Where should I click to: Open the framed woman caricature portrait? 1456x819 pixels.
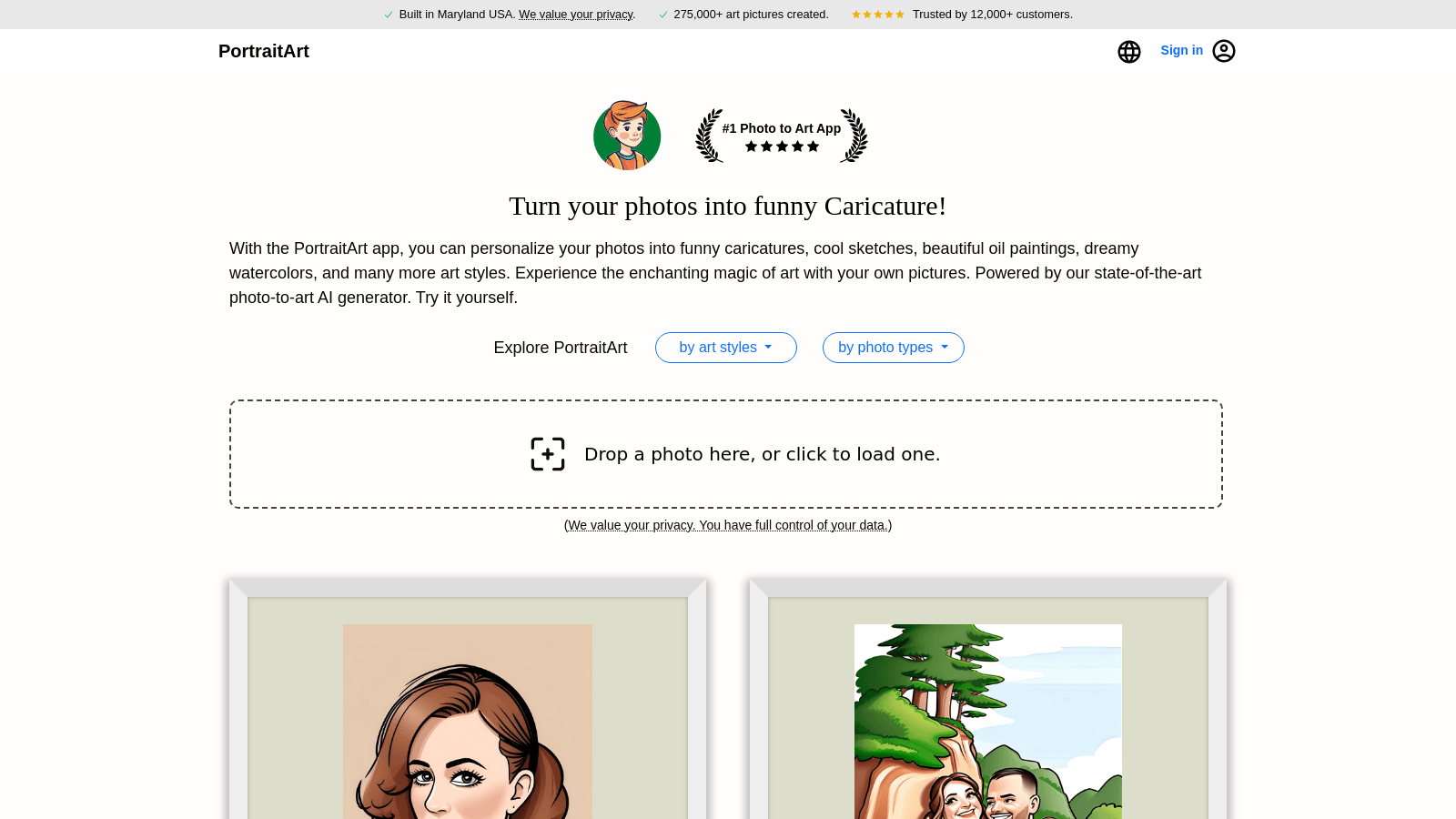click(468, 699)
